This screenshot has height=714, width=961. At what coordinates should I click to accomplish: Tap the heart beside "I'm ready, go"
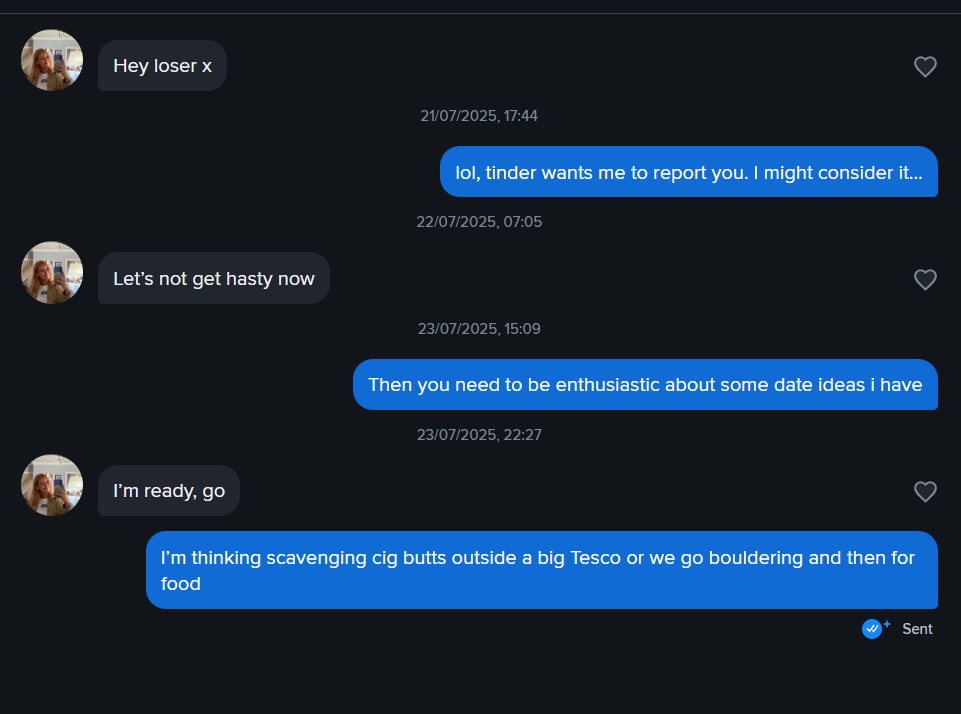[925, 492]
